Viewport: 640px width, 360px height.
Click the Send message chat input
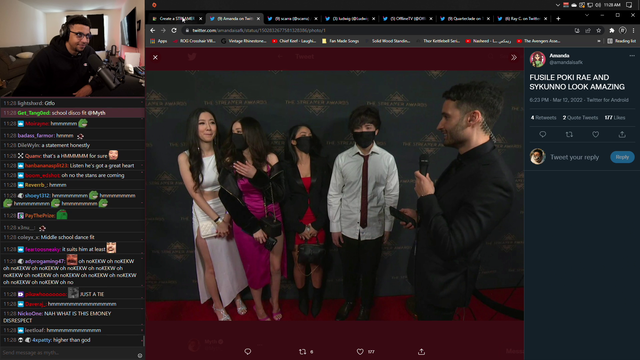69,353
